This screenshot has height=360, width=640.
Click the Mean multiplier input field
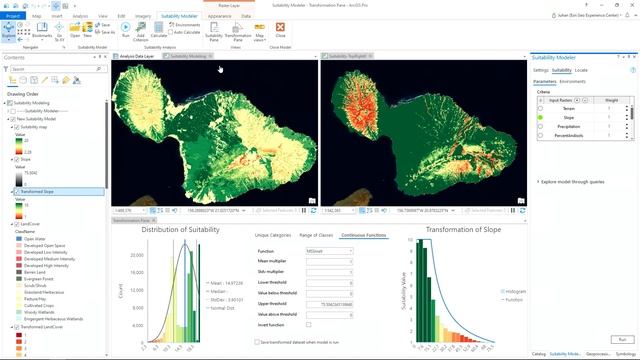point(329,261)
